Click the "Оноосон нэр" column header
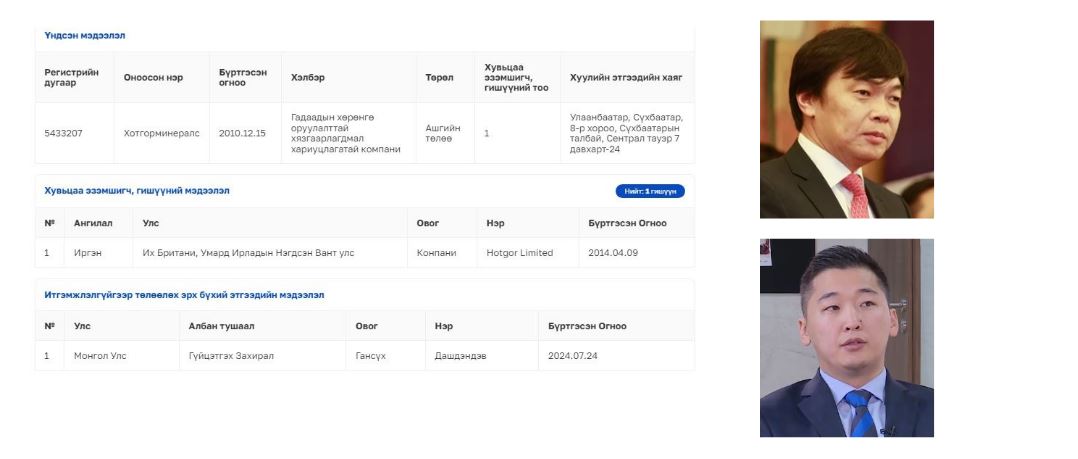 (153, 77)
